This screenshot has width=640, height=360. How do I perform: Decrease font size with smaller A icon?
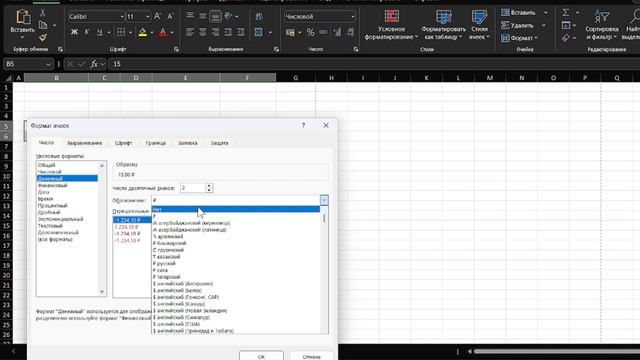170,17
